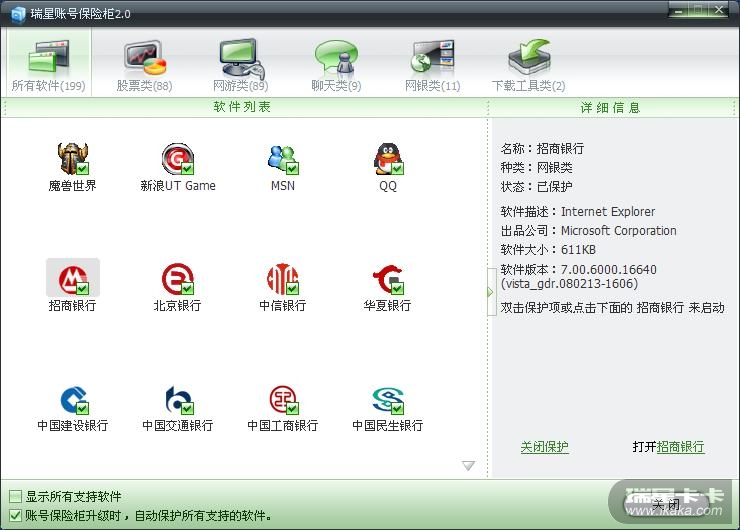
Task: Enable 显示所有支持软件 checkbox
Action: point(15,496)
